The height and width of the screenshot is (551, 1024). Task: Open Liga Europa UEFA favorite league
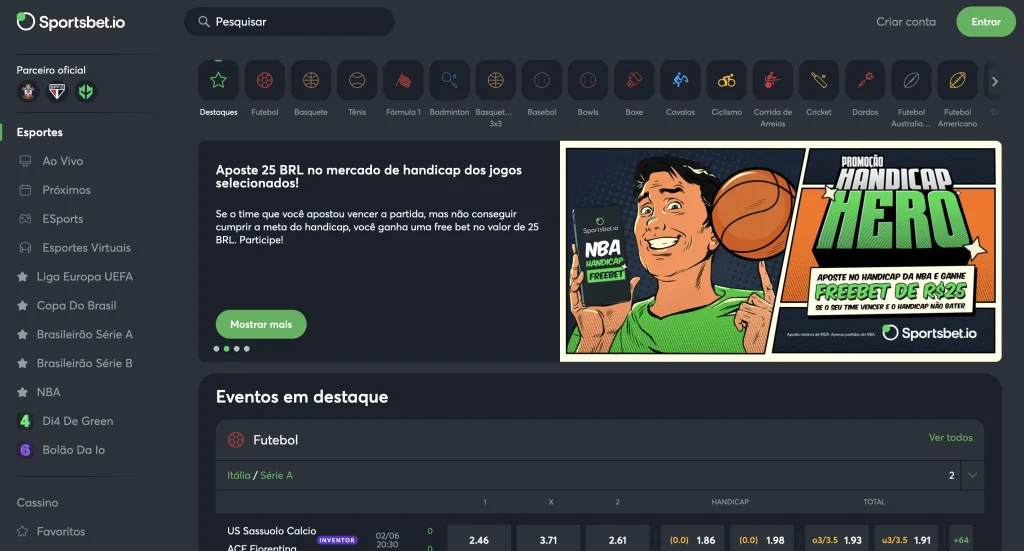coord(84,277)
